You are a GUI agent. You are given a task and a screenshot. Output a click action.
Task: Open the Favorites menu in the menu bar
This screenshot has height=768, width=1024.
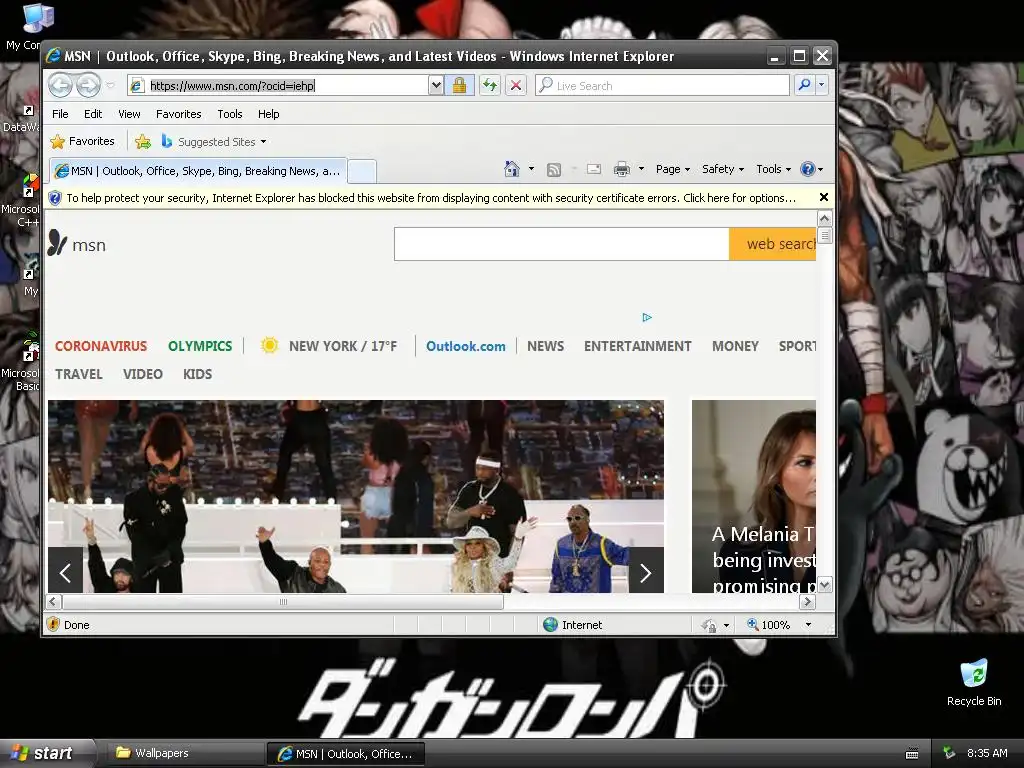pos(178,114)
